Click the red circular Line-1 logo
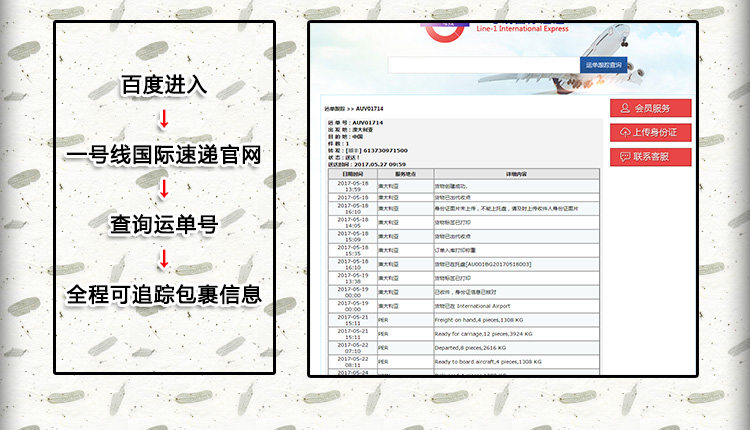750x430 pixels. [445, 32]
